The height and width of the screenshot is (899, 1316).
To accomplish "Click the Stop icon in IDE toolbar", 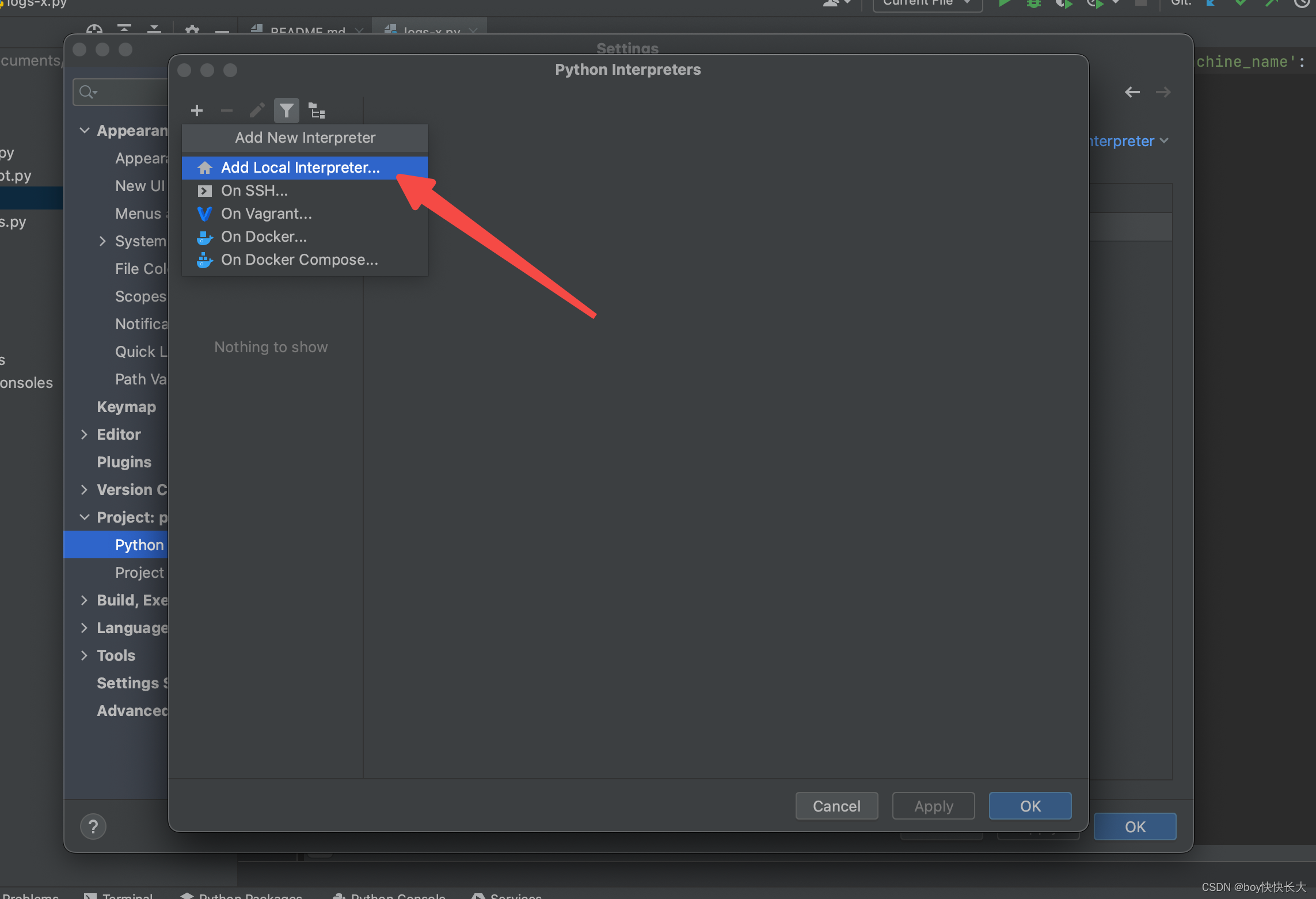I will (x=1140, y=3).
